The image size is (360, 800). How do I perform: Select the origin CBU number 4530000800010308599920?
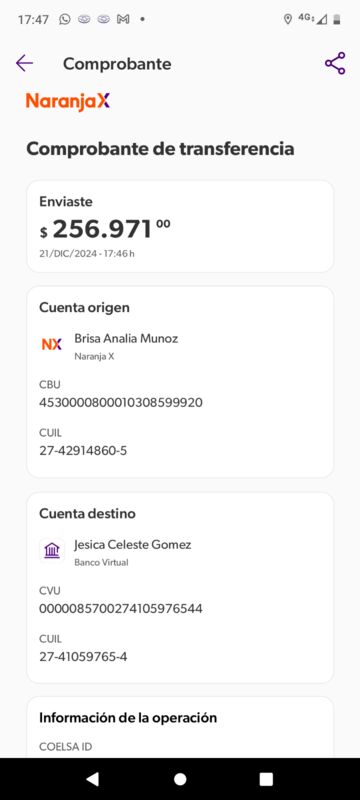click(x=121, y=403)
